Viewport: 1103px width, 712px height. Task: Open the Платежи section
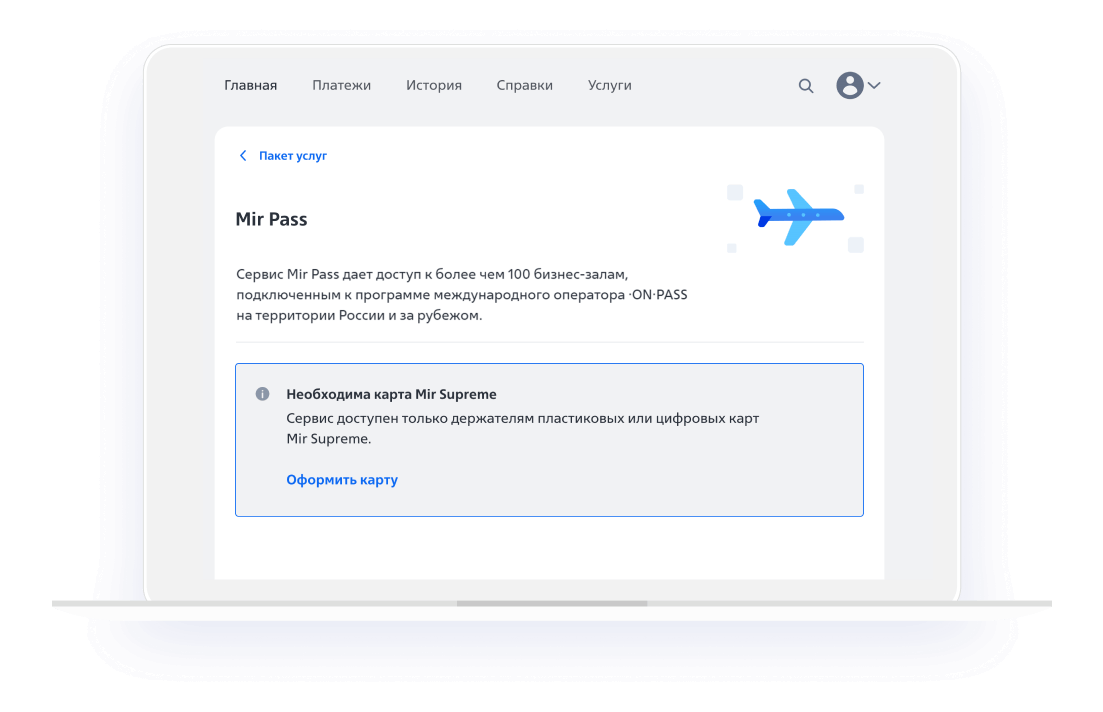click(x=341, y=86)
